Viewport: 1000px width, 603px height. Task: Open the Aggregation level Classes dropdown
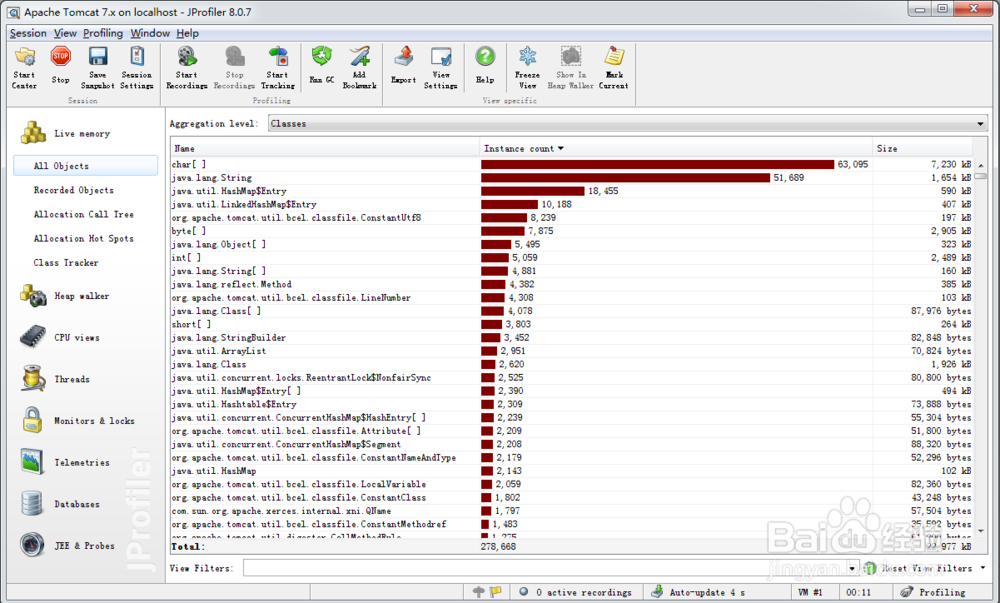(628, 124)
